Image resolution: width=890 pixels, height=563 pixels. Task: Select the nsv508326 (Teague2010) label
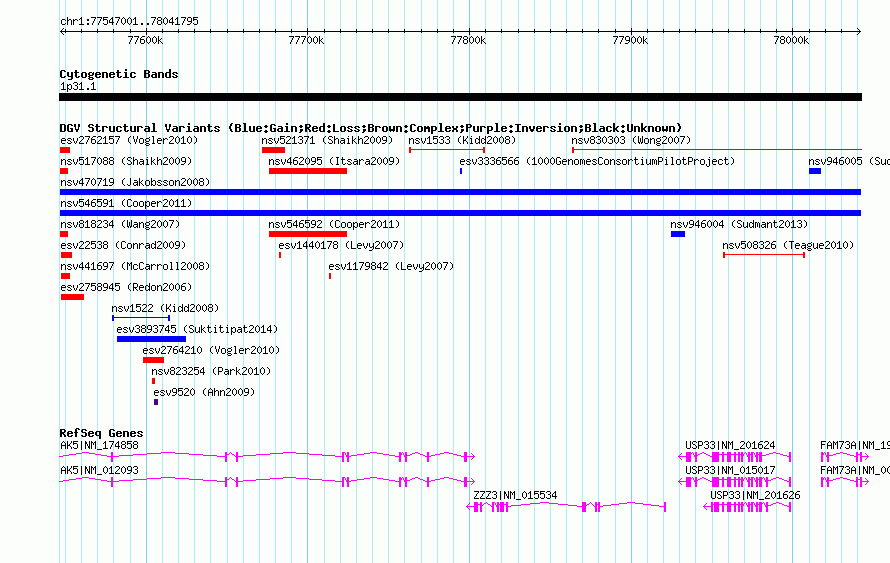pos(788,245)
